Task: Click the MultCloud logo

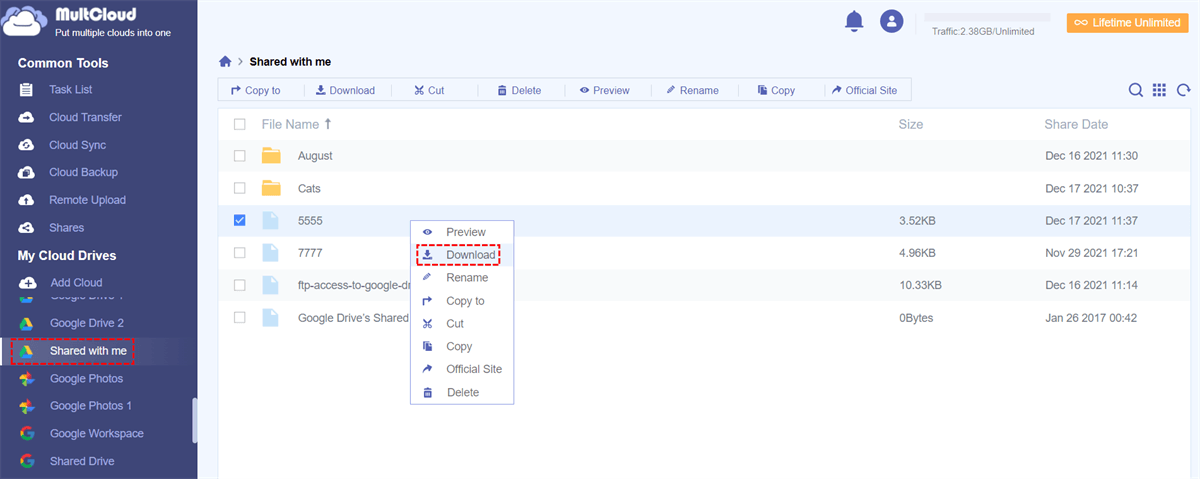Action: 86,20
